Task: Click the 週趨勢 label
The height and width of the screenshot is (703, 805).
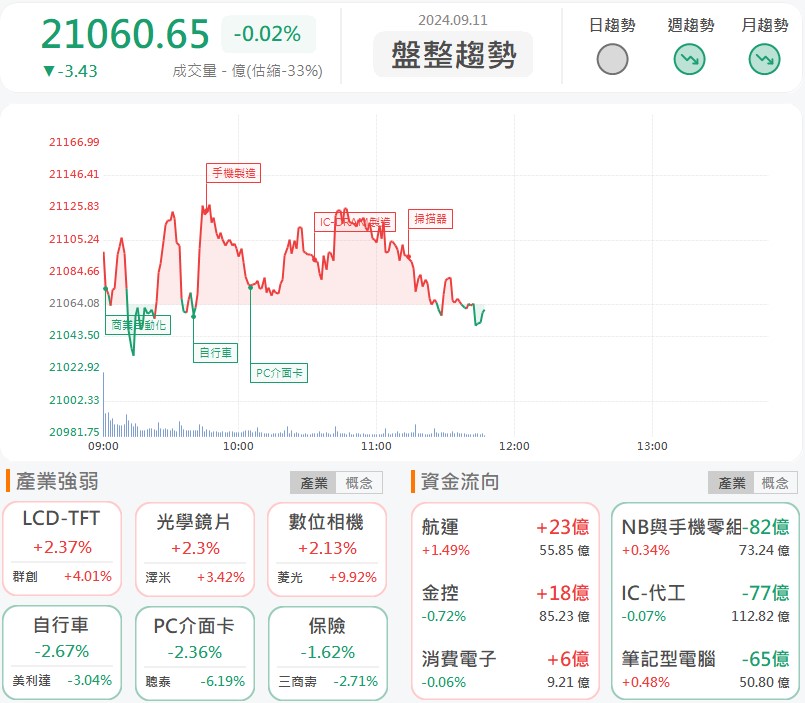Action: point(691,25)
